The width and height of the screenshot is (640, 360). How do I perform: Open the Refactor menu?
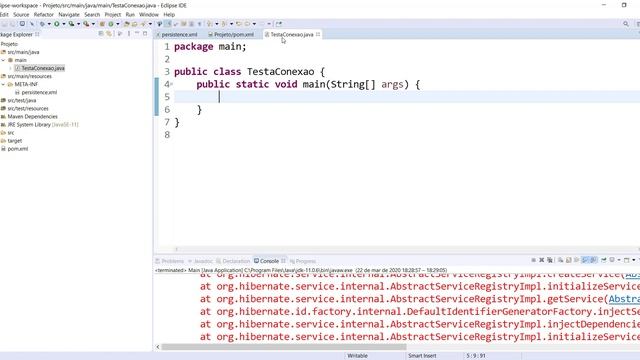(x=44, y=14)
